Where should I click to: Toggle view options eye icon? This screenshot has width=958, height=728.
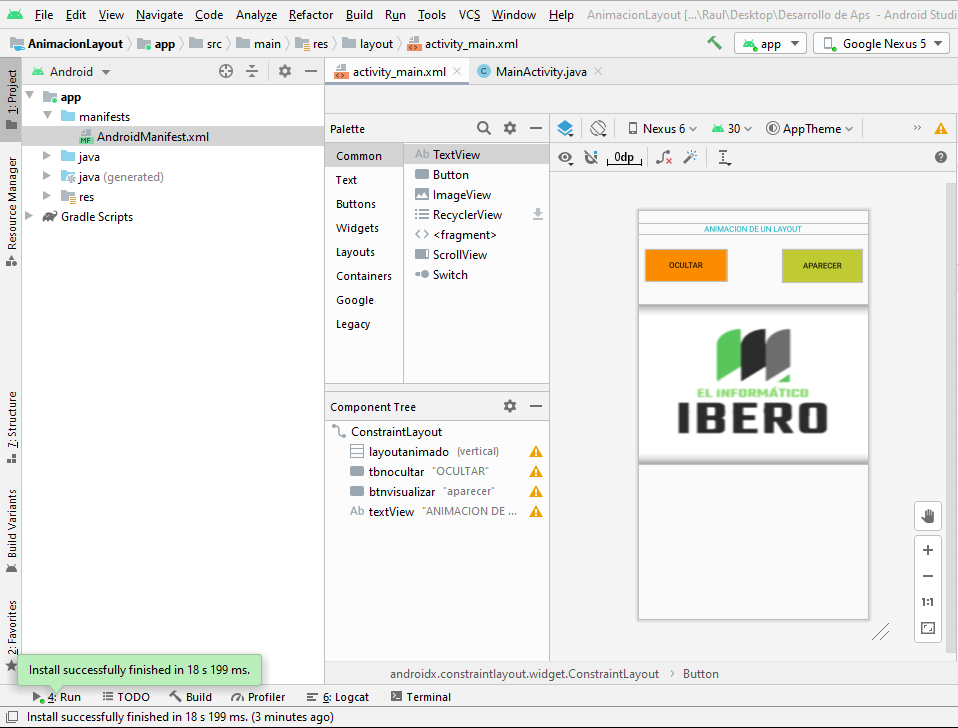[x=565, y=158]
